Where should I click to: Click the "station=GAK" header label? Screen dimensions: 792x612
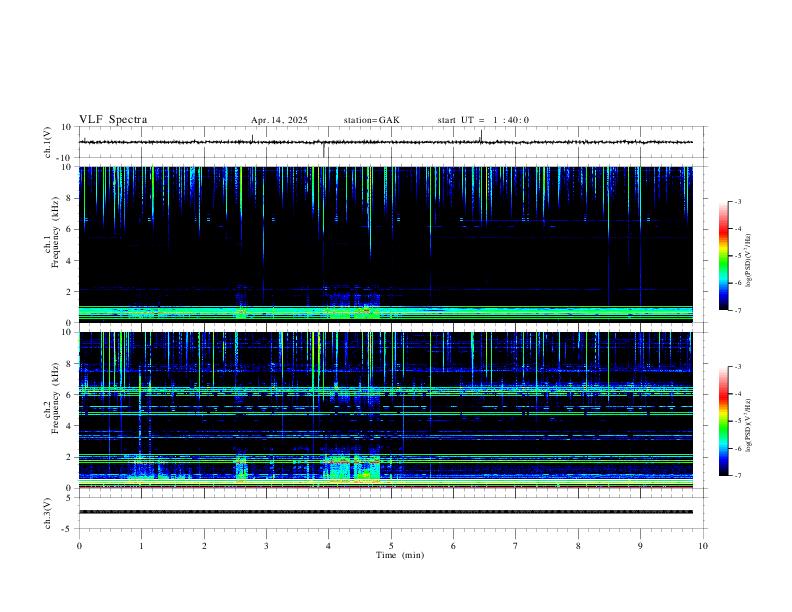coord(371,120)
